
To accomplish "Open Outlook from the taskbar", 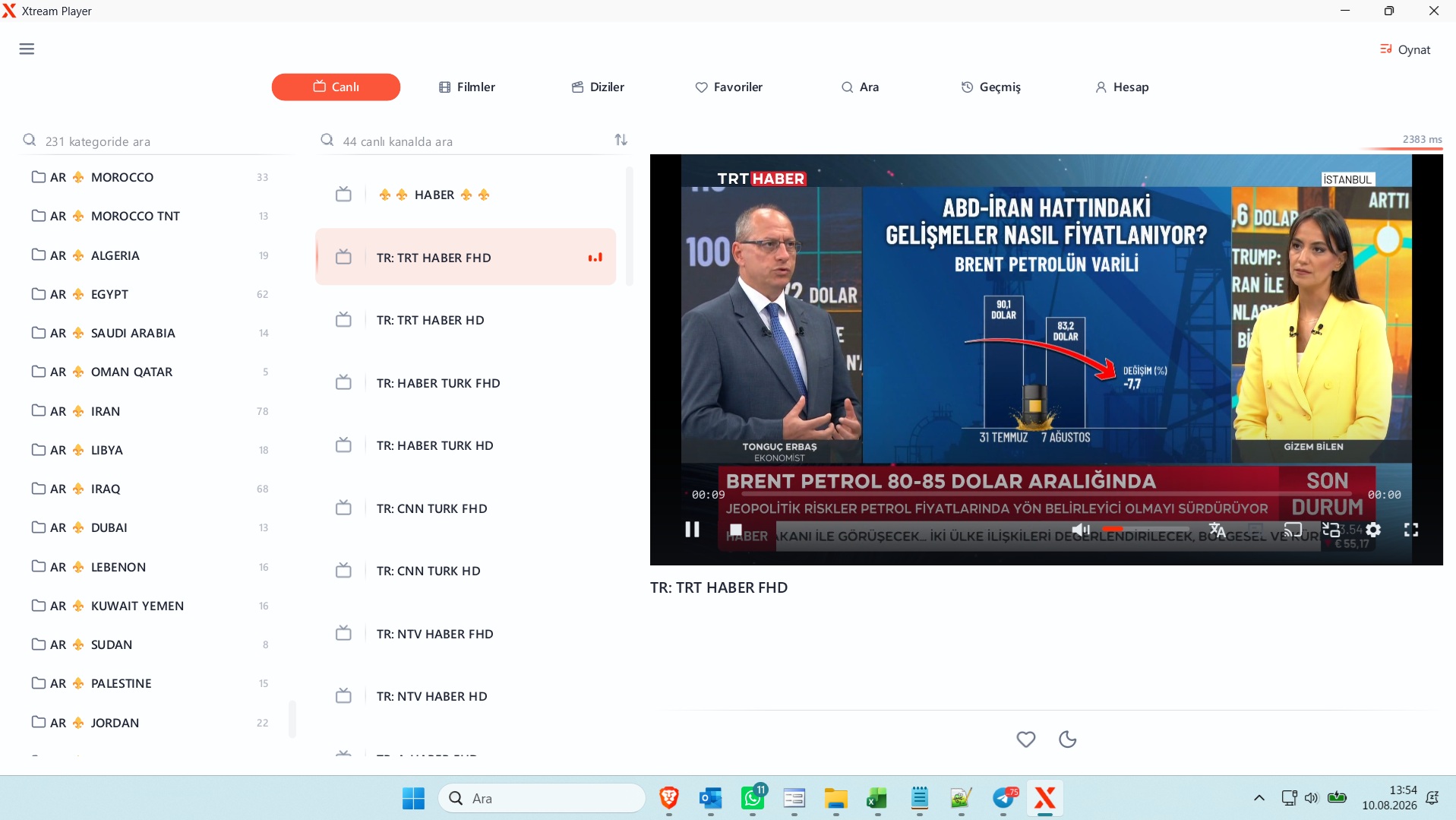I will 711,798.
